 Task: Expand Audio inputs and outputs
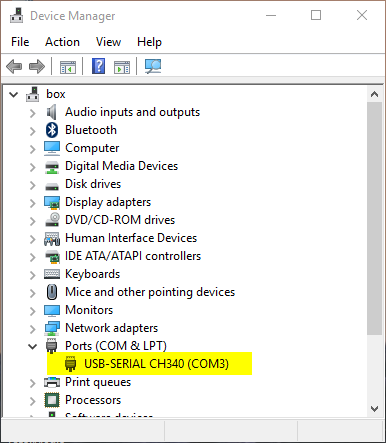point(33,113)
